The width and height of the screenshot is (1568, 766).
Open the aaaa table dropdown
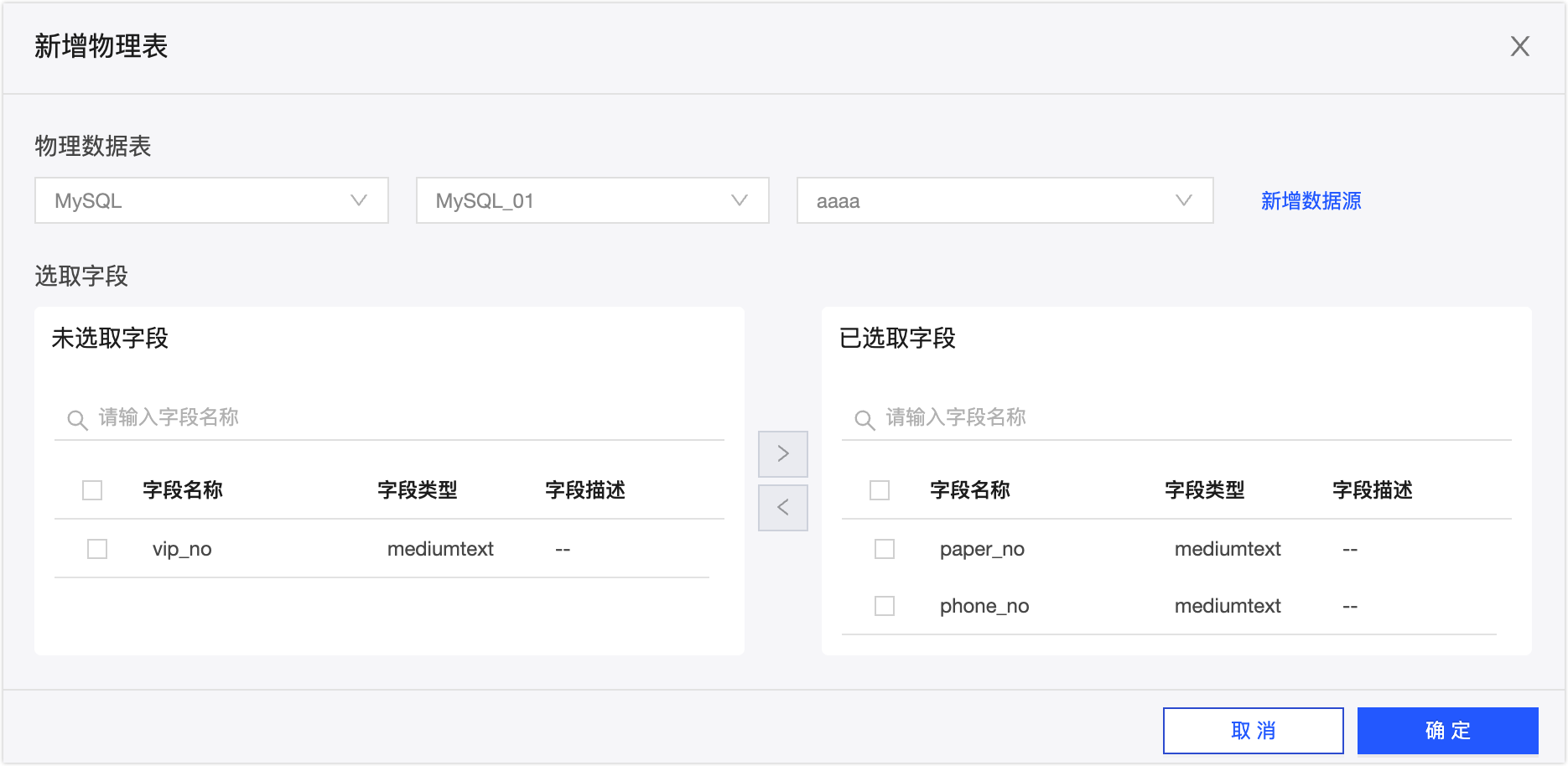[1005, 200]
